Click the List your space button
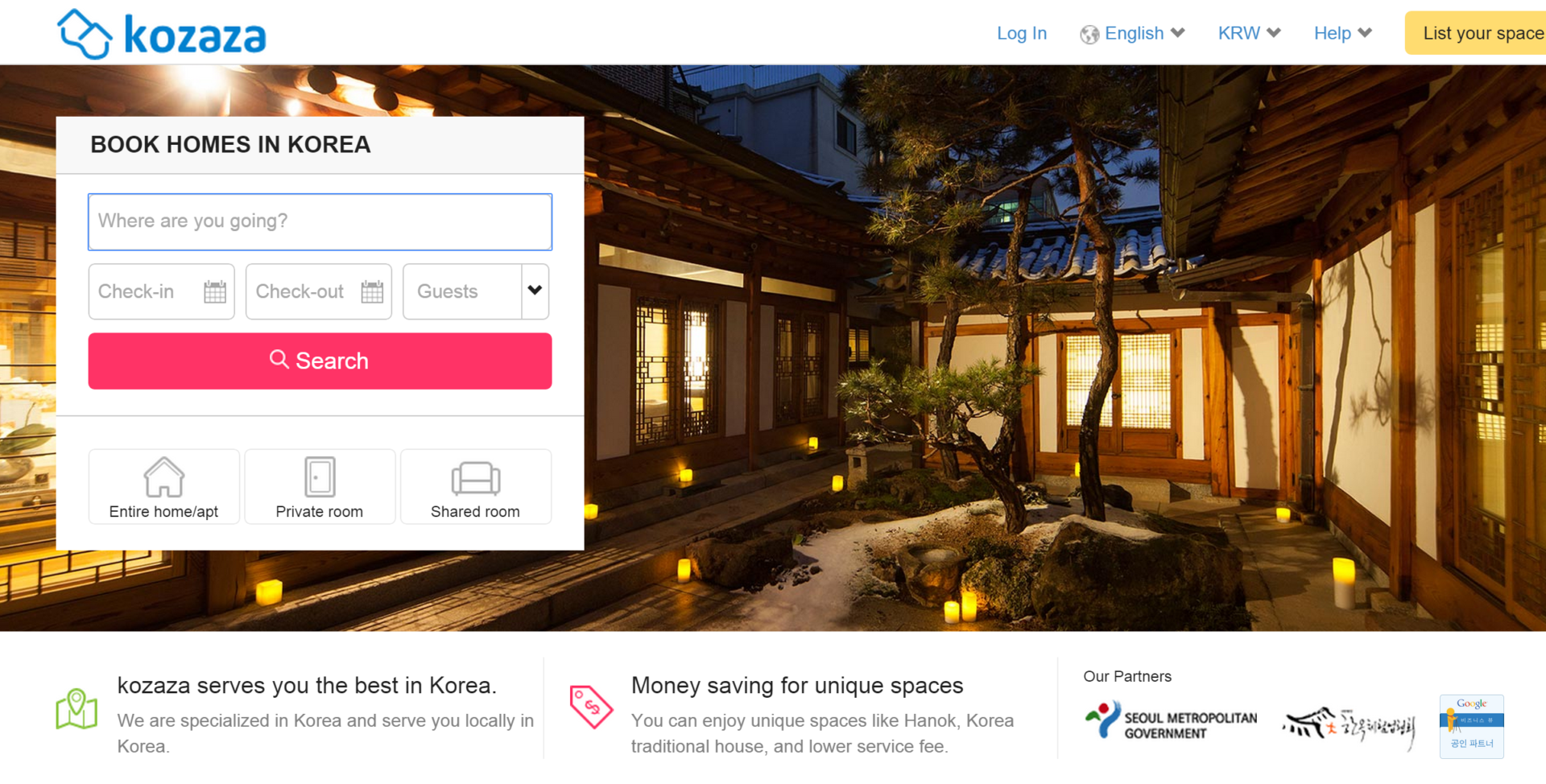 [x=1475, y=33]
